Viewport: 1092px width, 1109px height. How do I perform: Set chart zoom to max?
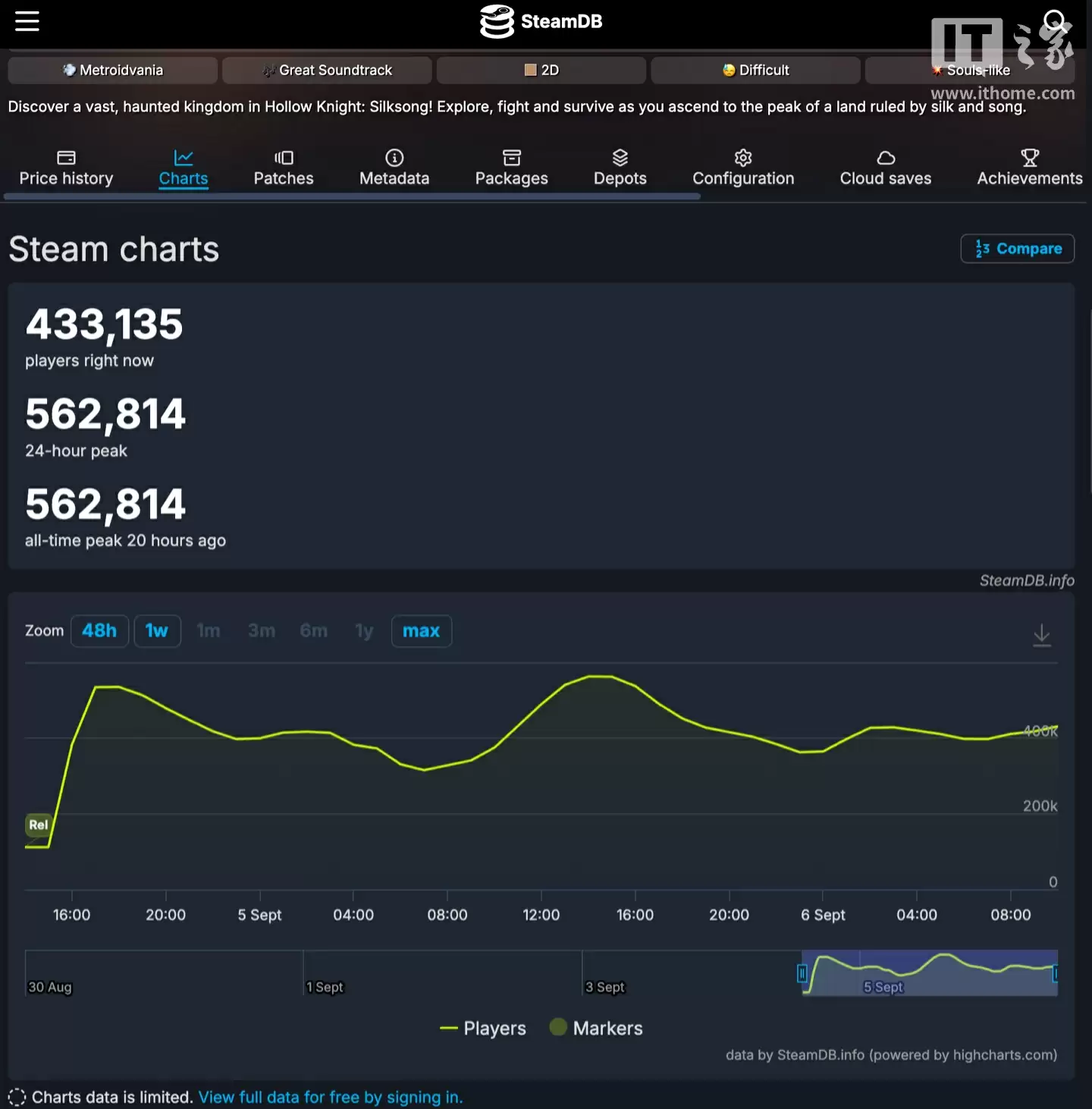421,630
